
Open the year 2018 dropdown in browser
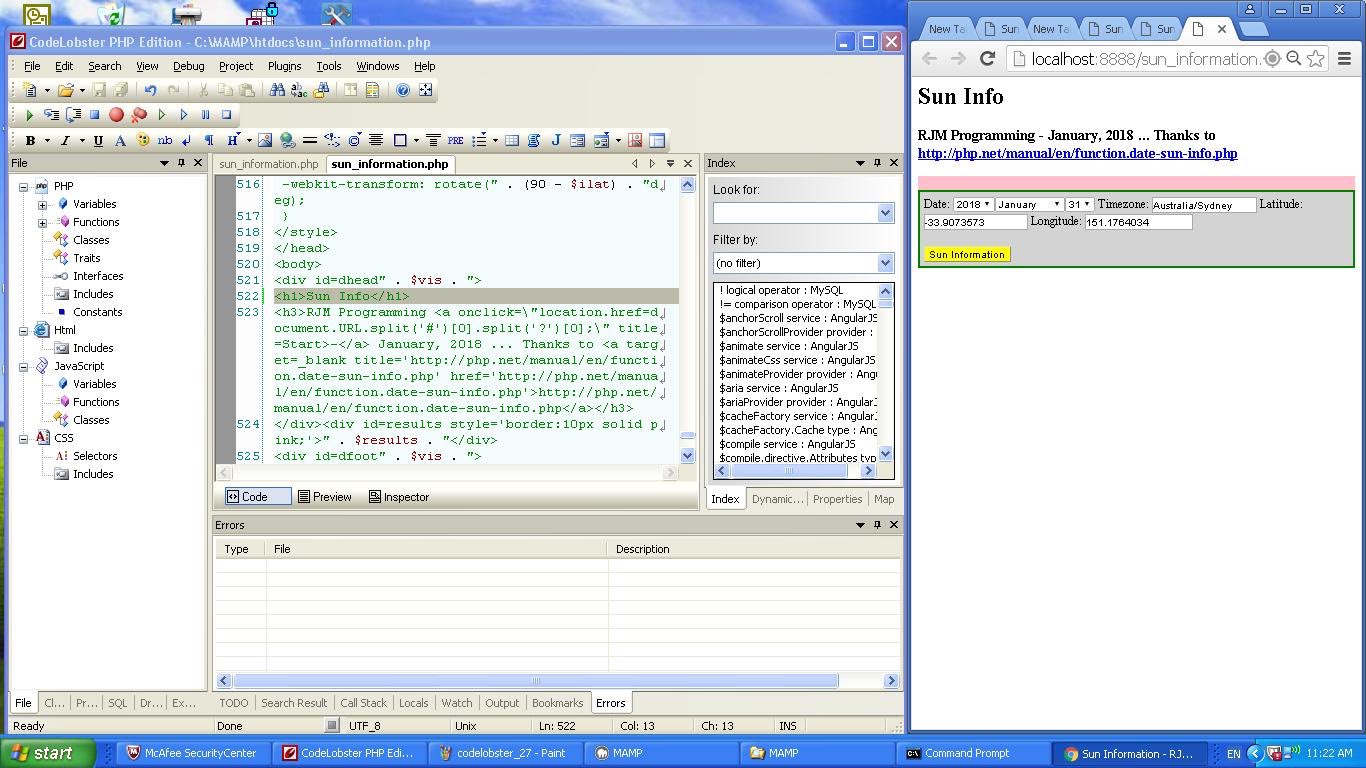(972, 204)
